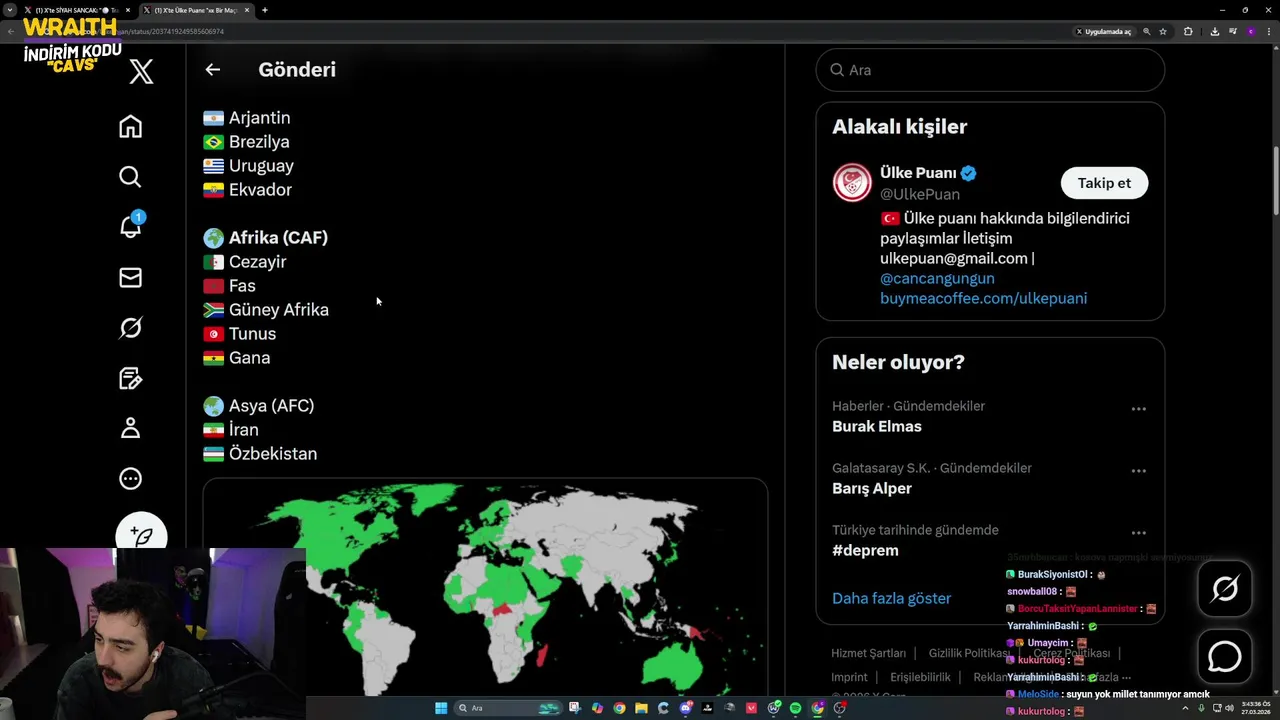Open Grok icon in the left sidebar
The width and height of the screenshot is (1280, 720).
click(x=130, y=328)
